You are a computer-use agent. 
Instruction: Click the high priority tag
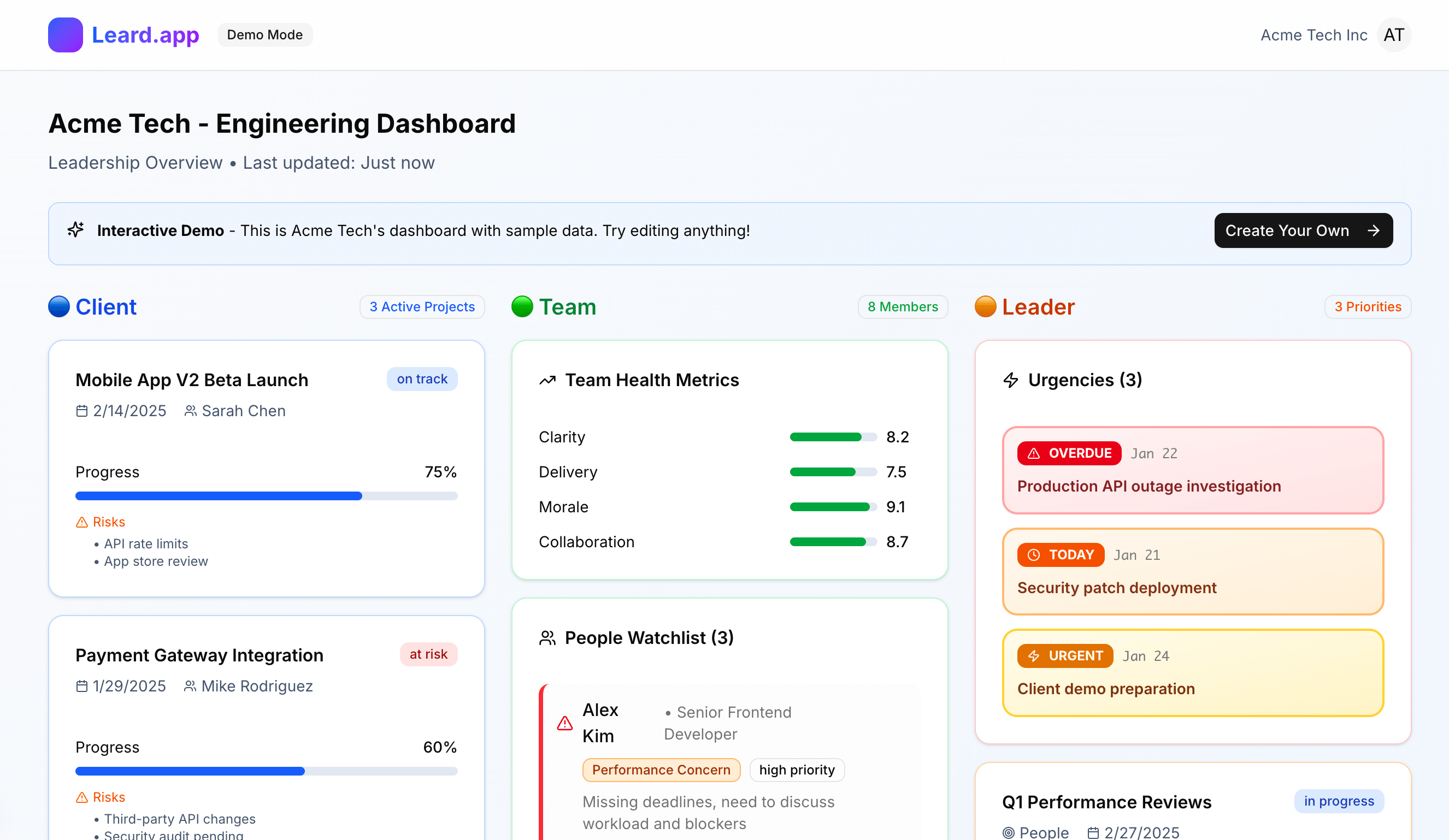pyautogui.click(x=797, y=770)
